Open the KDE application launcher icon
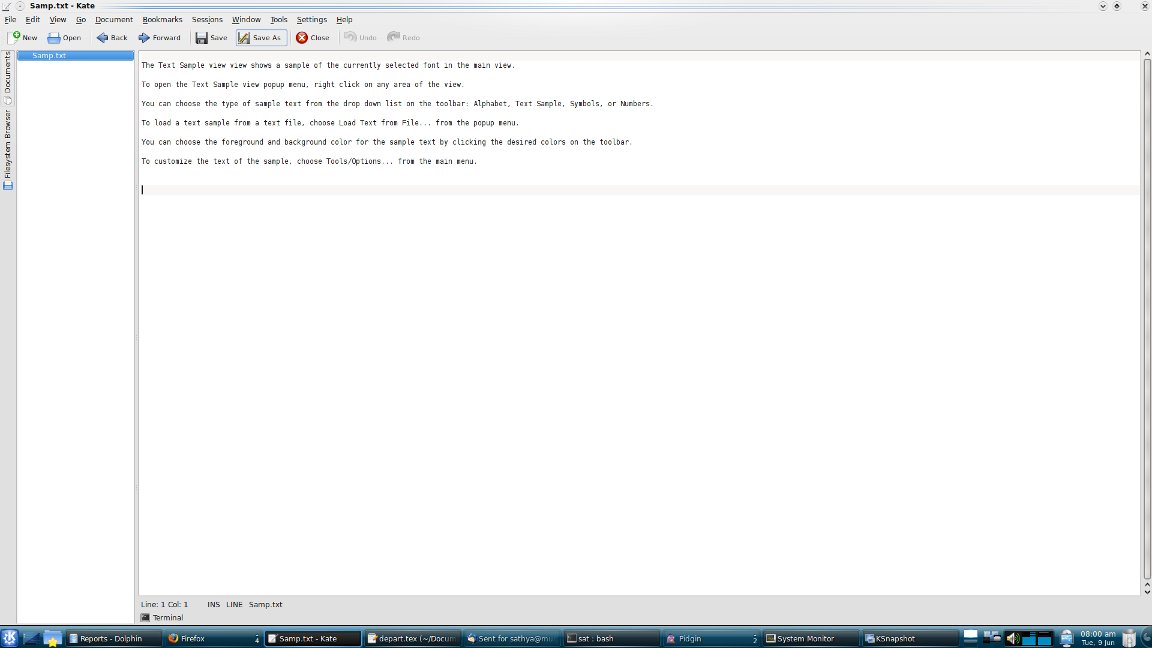The height and width of the screenshot is (648, 1152). [10, 638]
